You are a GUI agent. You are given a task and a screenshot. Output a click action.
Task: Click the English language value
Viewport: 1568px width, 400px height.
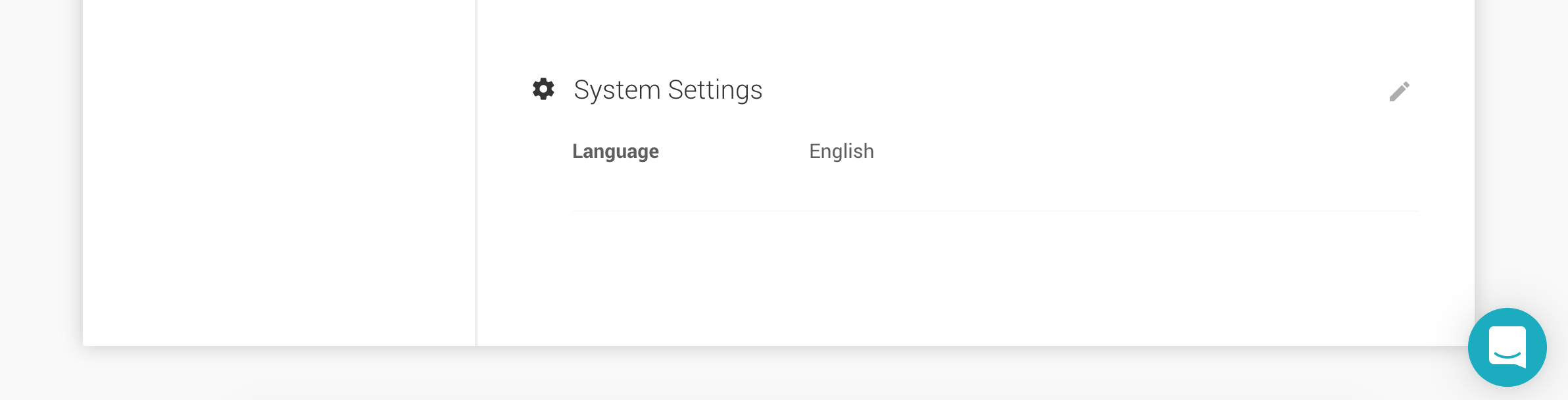841,151
